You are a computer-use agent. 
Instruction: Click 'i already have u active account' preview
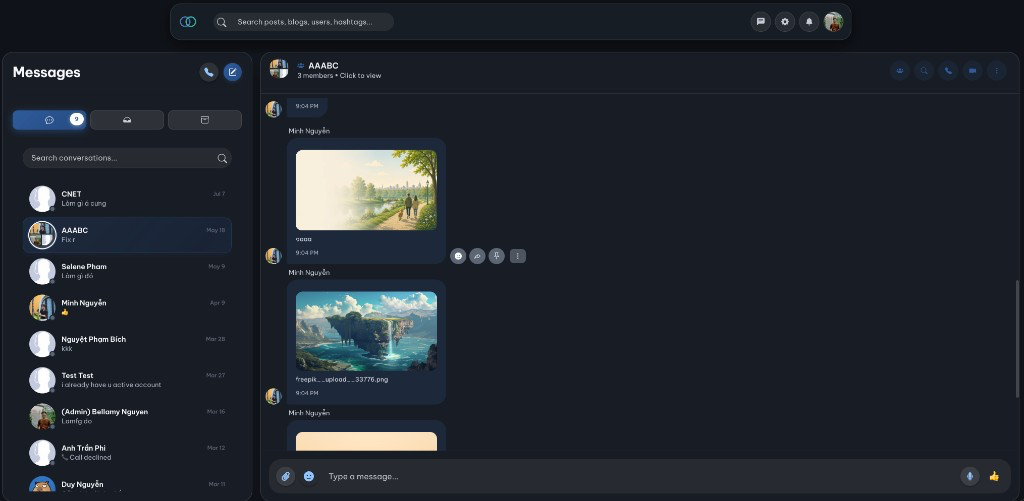111,385
